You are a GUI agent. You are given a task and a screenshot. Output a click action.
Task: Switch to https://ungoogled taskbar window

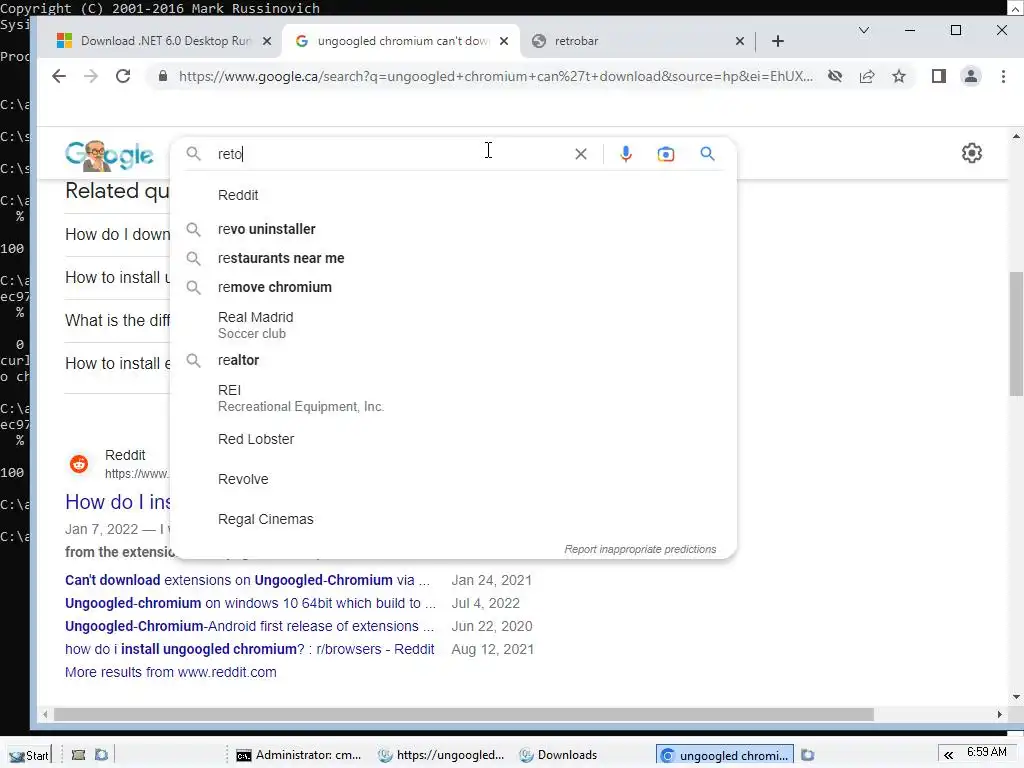[441, 755]
